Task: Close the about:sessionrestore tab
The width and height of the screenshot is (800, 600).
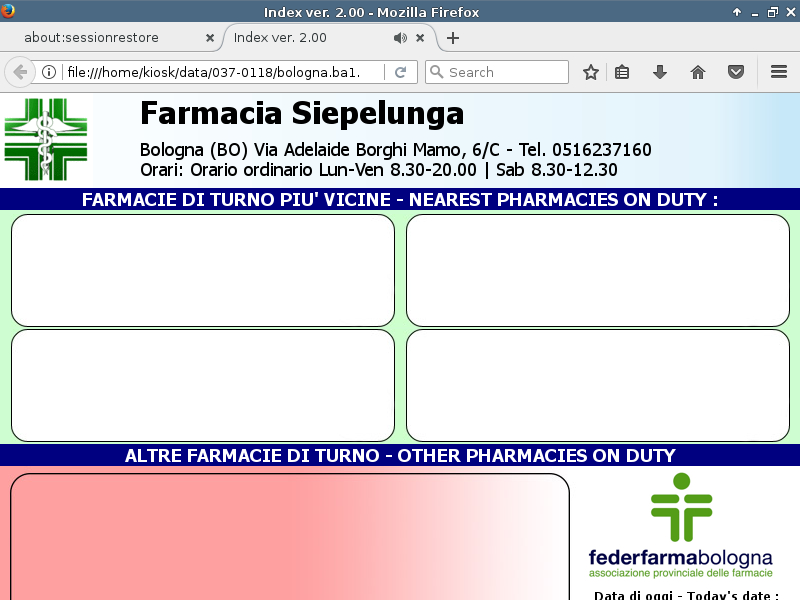Action: (210, 38)
